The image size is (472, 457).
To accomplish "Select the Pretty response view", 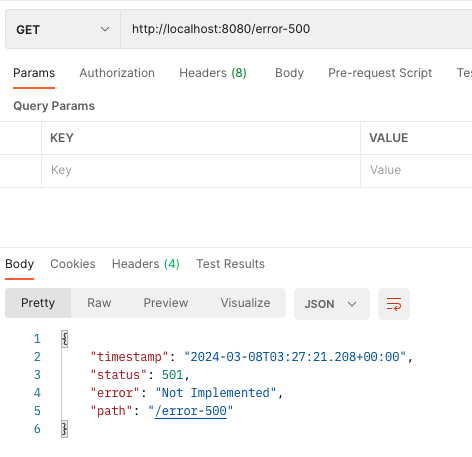I will (38, 303).
